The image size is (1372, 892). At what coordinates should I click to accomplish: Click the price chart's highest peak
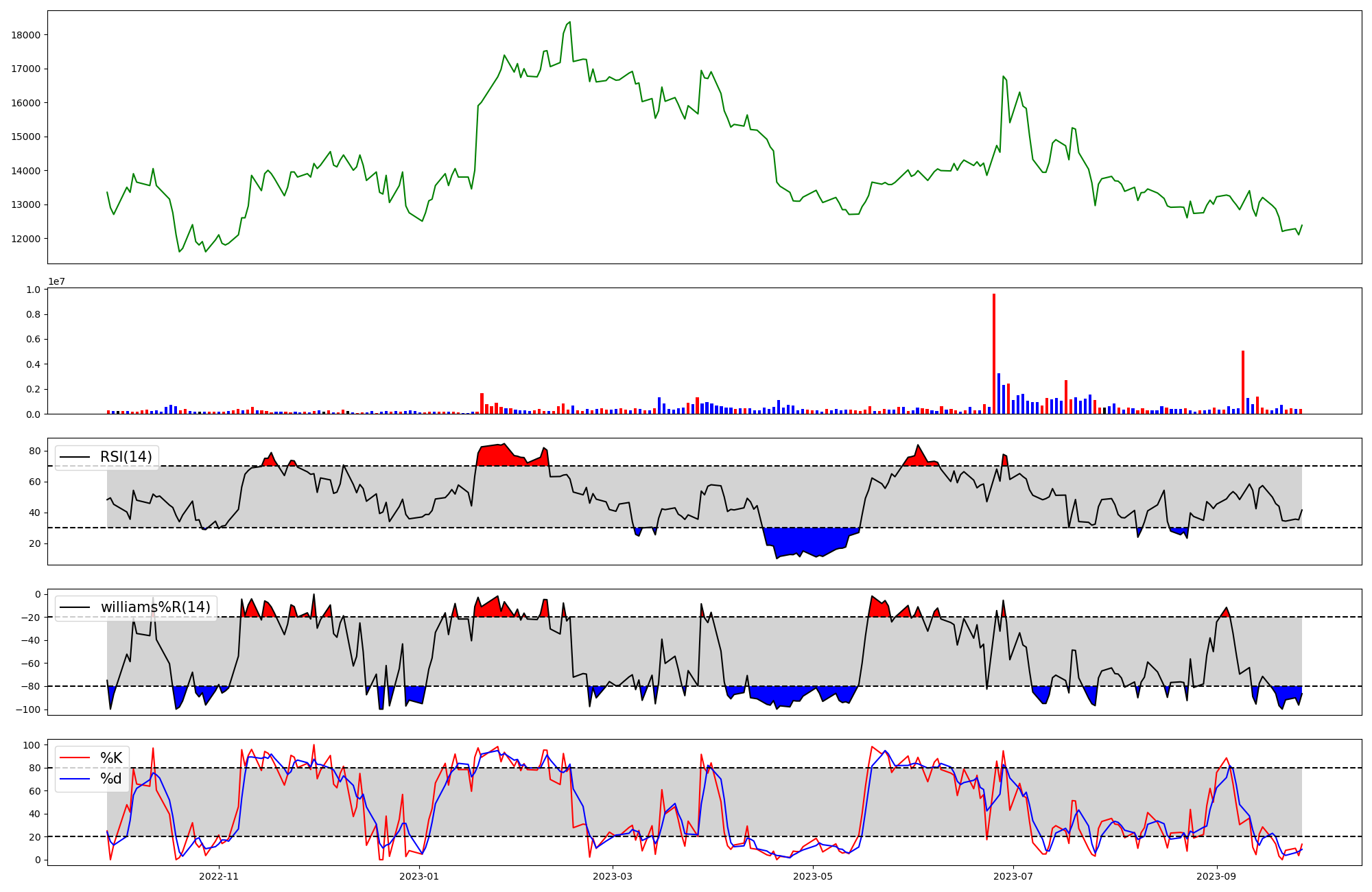[569, 23]
